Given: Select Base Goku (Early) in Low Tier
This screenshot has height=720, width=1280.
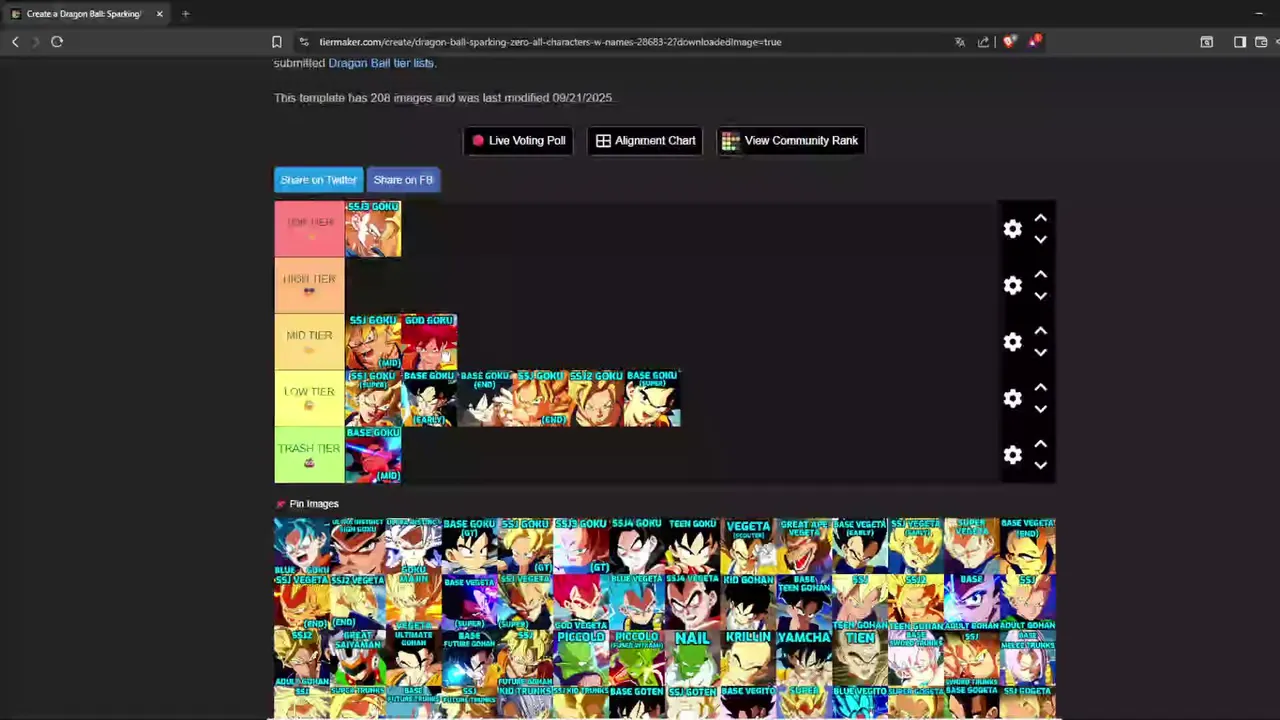Looking at the screenshot, I should pyautogui.click(x=429, y=399).
